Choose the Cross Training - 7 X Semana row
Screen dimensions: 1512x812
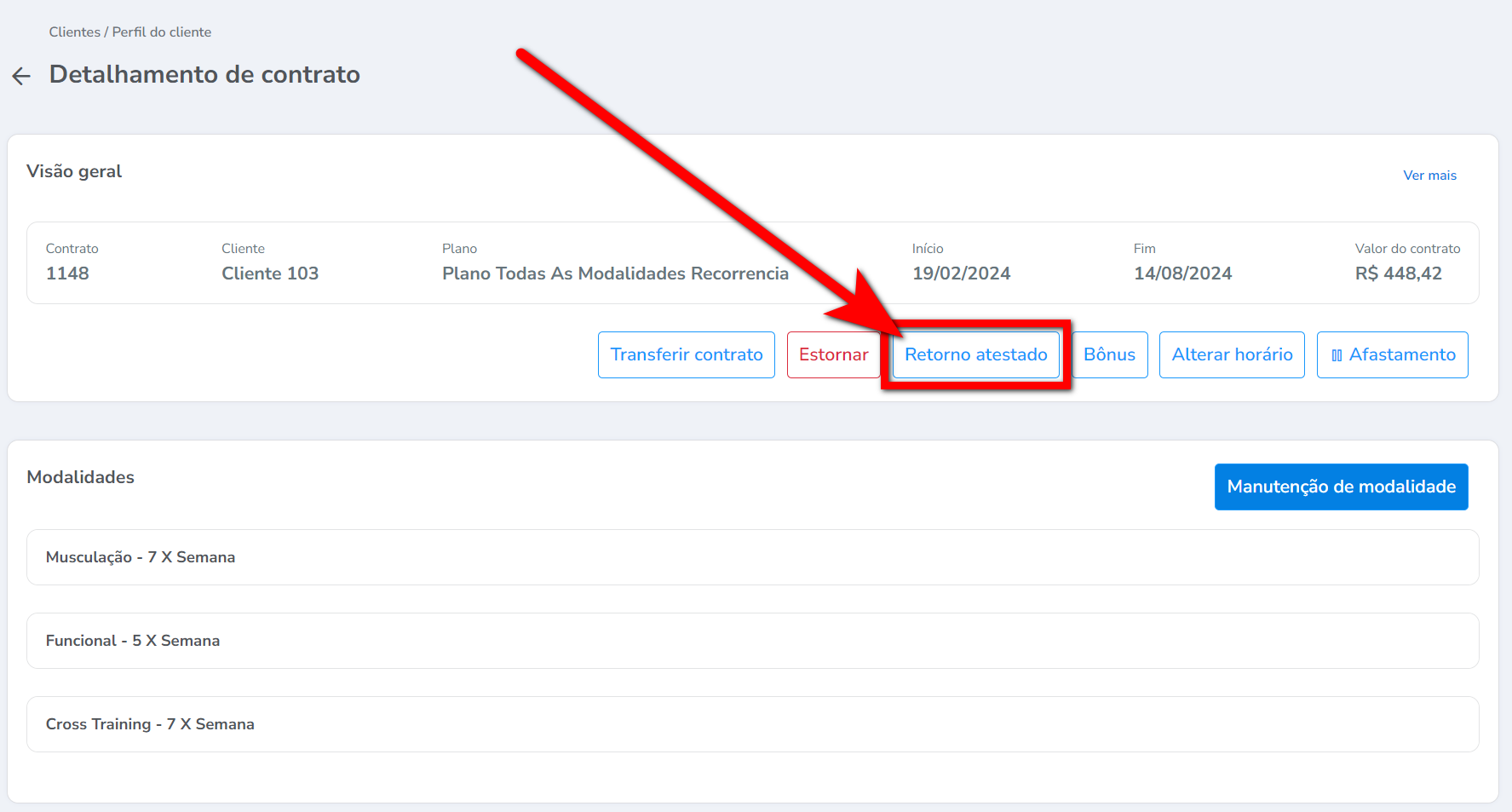pos(150,724)
